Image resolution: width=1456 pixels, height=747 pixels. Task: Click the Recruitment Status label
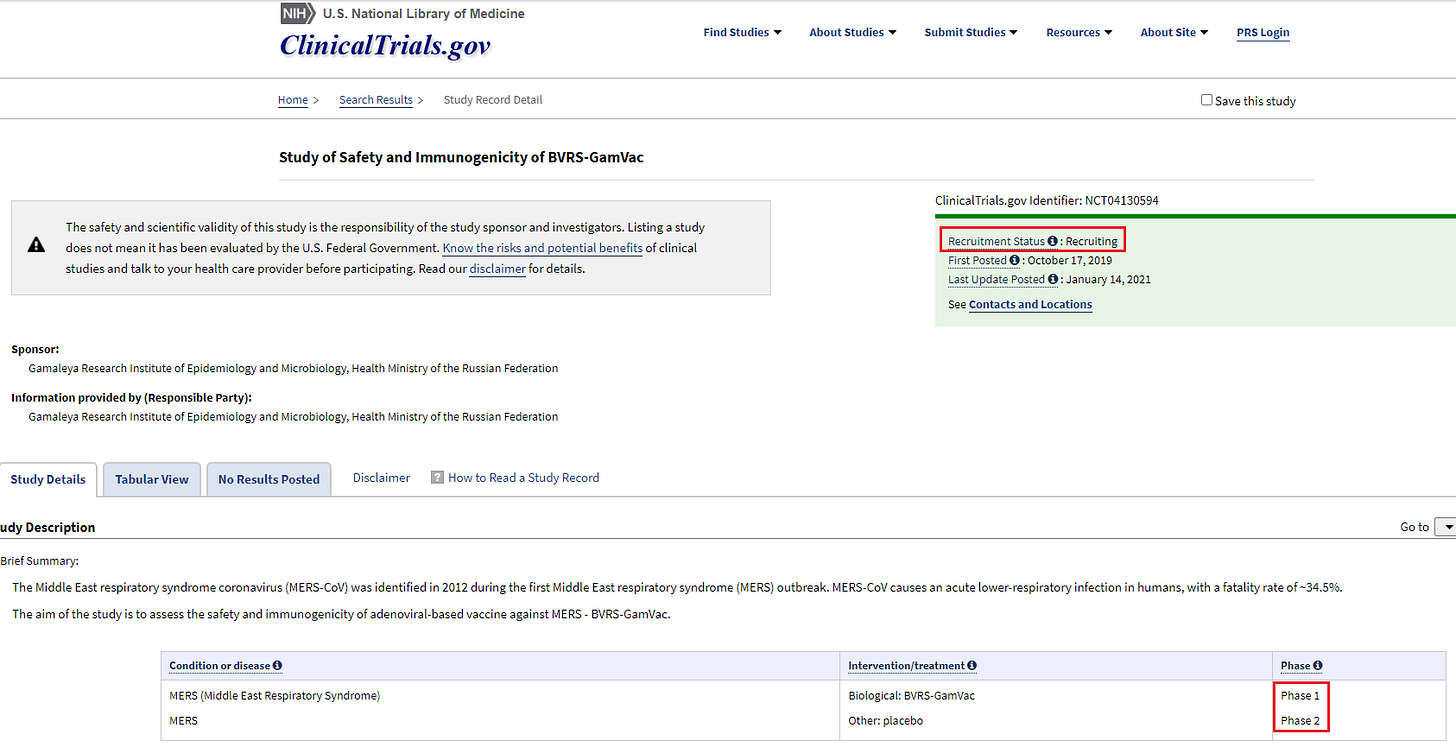click(x=996, y=242)
